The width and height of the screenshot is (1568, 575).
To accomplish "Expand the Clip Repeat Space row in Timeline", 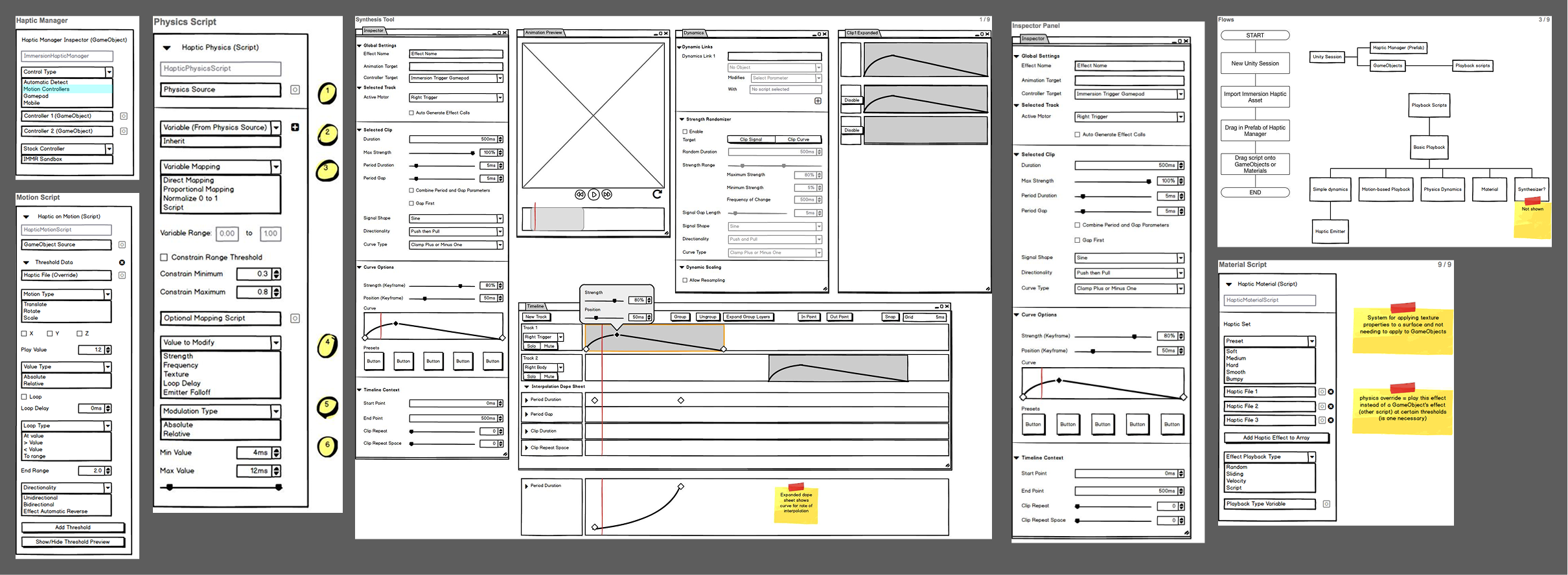I will tap(526, 447).
